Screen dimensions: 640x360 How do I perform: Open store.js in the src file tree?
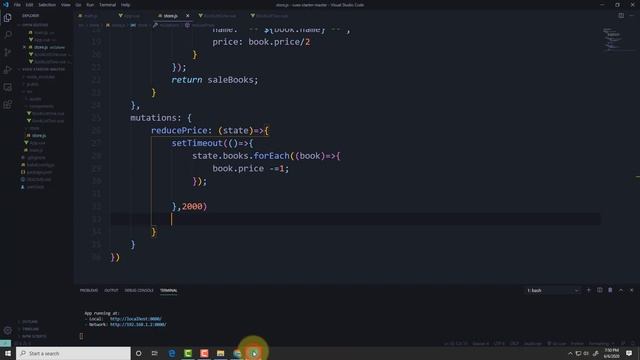39,136
